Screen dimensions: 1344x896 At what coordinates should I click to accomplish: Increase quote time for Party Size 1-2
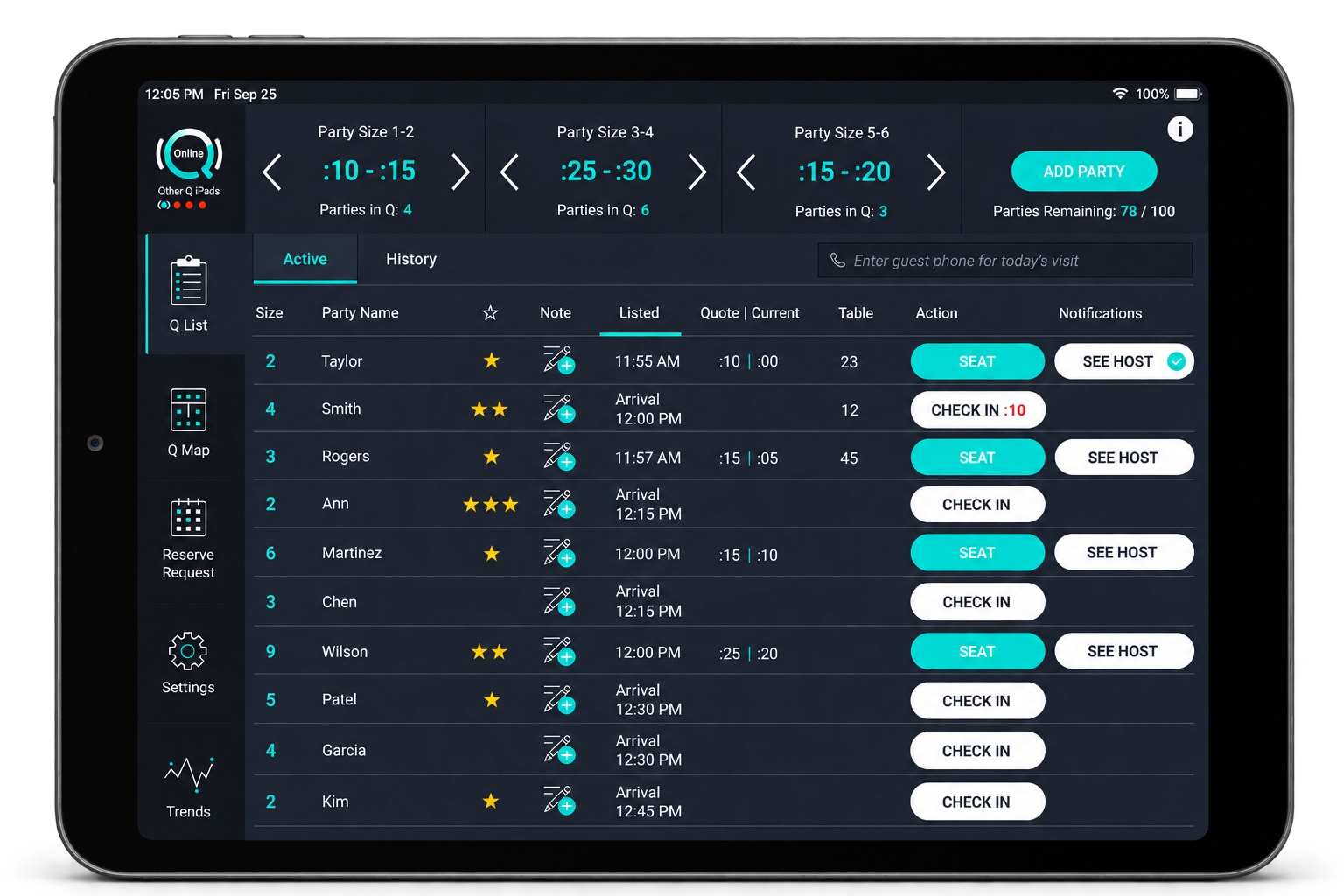tap(460, 171)
